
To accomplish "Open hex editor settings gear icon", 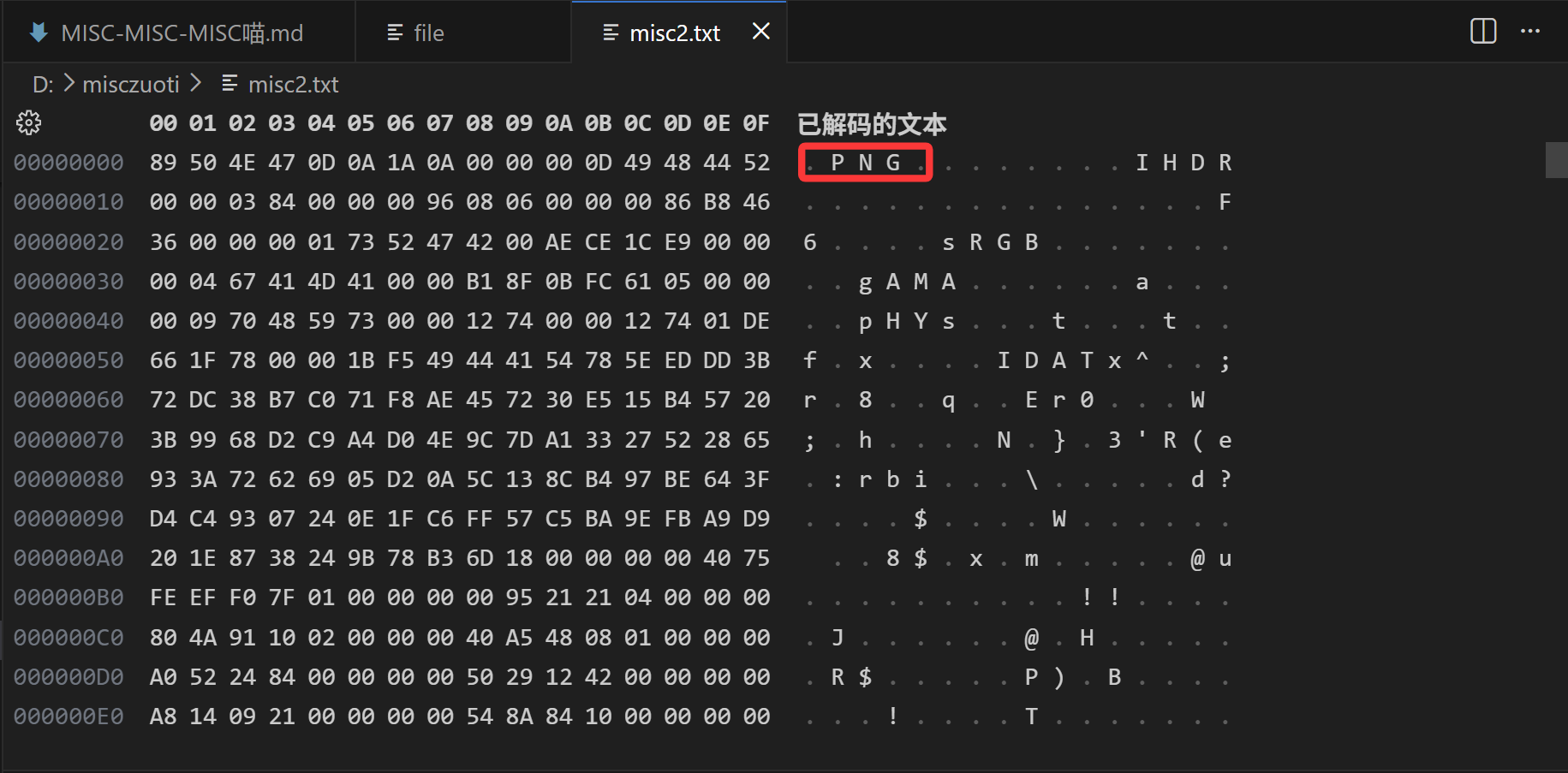I will click(28, 123).
